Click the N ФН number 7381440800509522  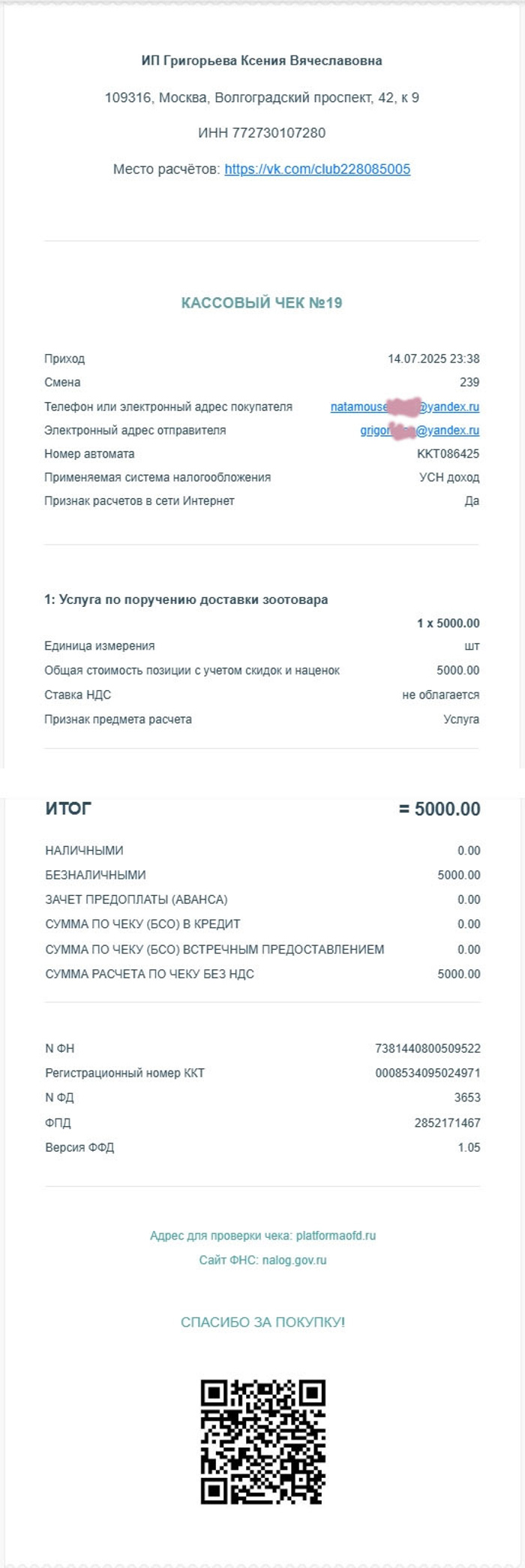tap(427, 1048)
